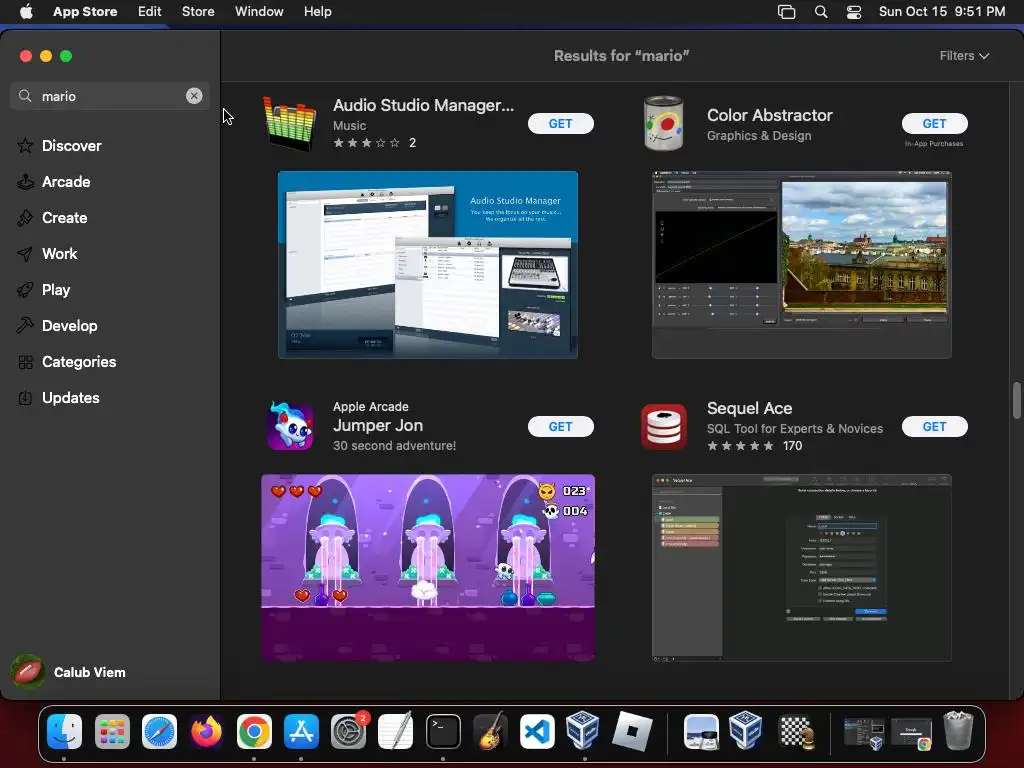
Task: Open Spotlight search in the menu bar
Action: 821,12
